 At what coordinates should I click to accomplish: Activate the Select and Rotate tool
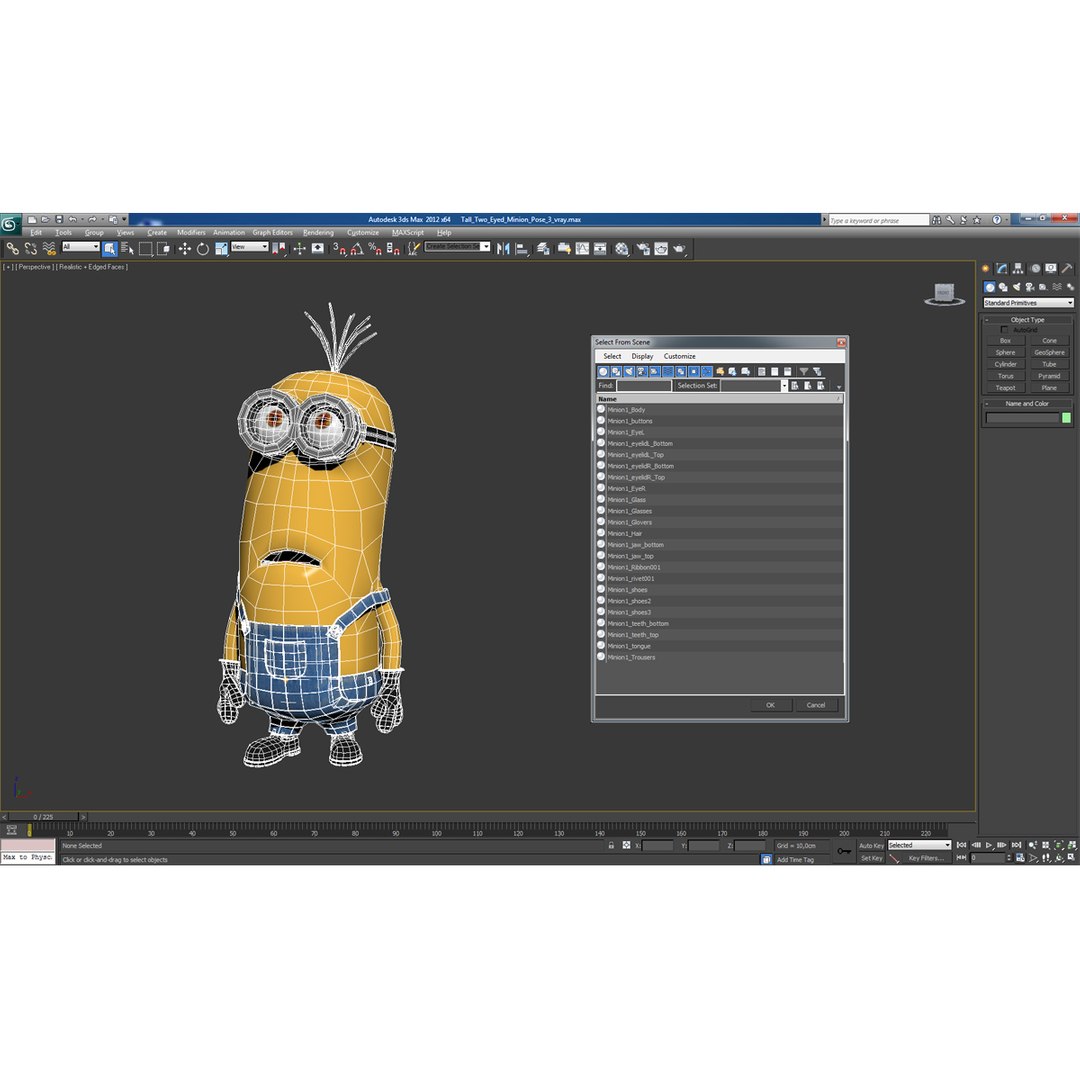tap(202, 249)
